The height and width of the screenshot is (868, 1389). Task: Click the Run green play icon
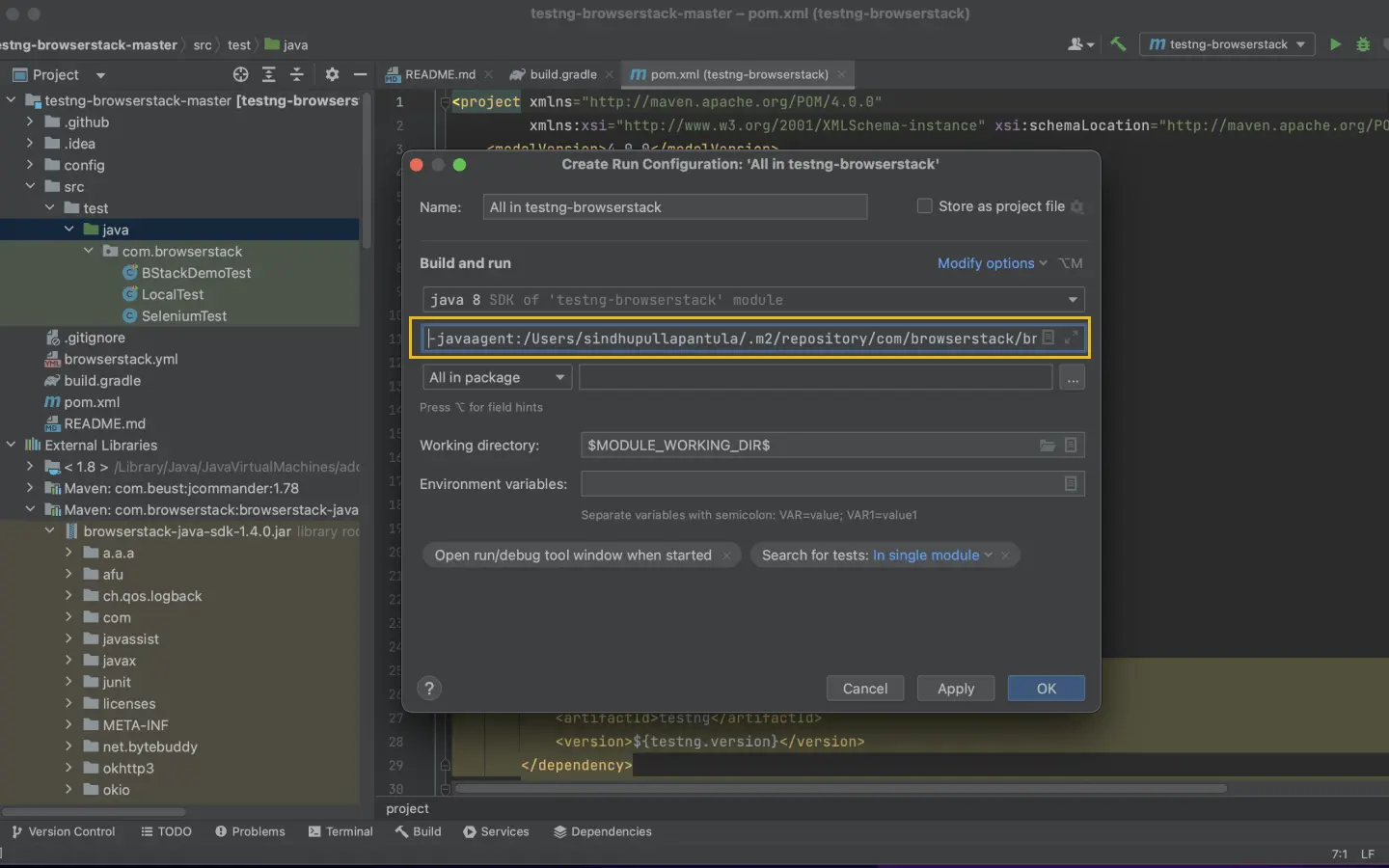click(x=1335, y=44)
